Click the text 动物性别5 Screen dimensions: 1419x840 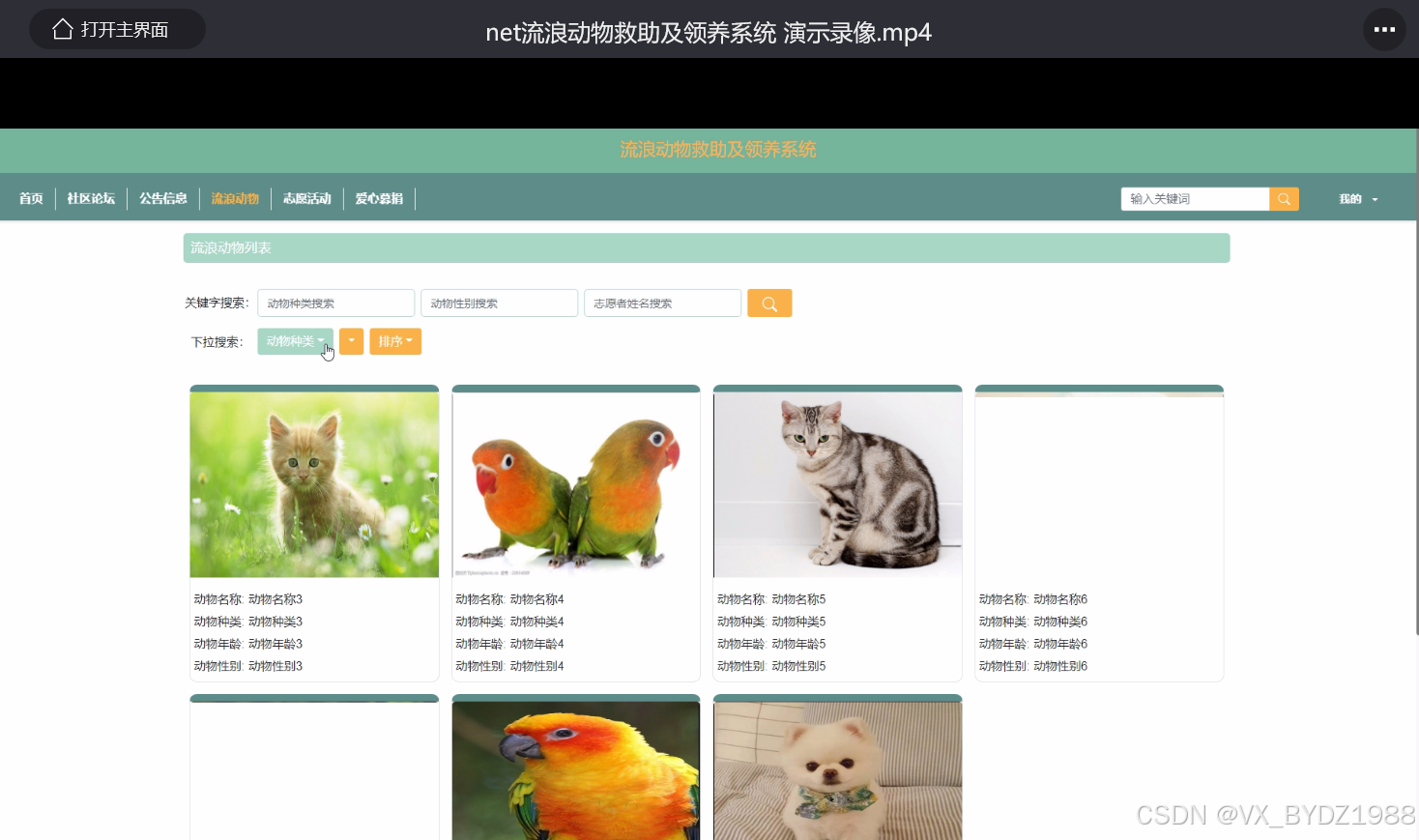pos(799,666)
